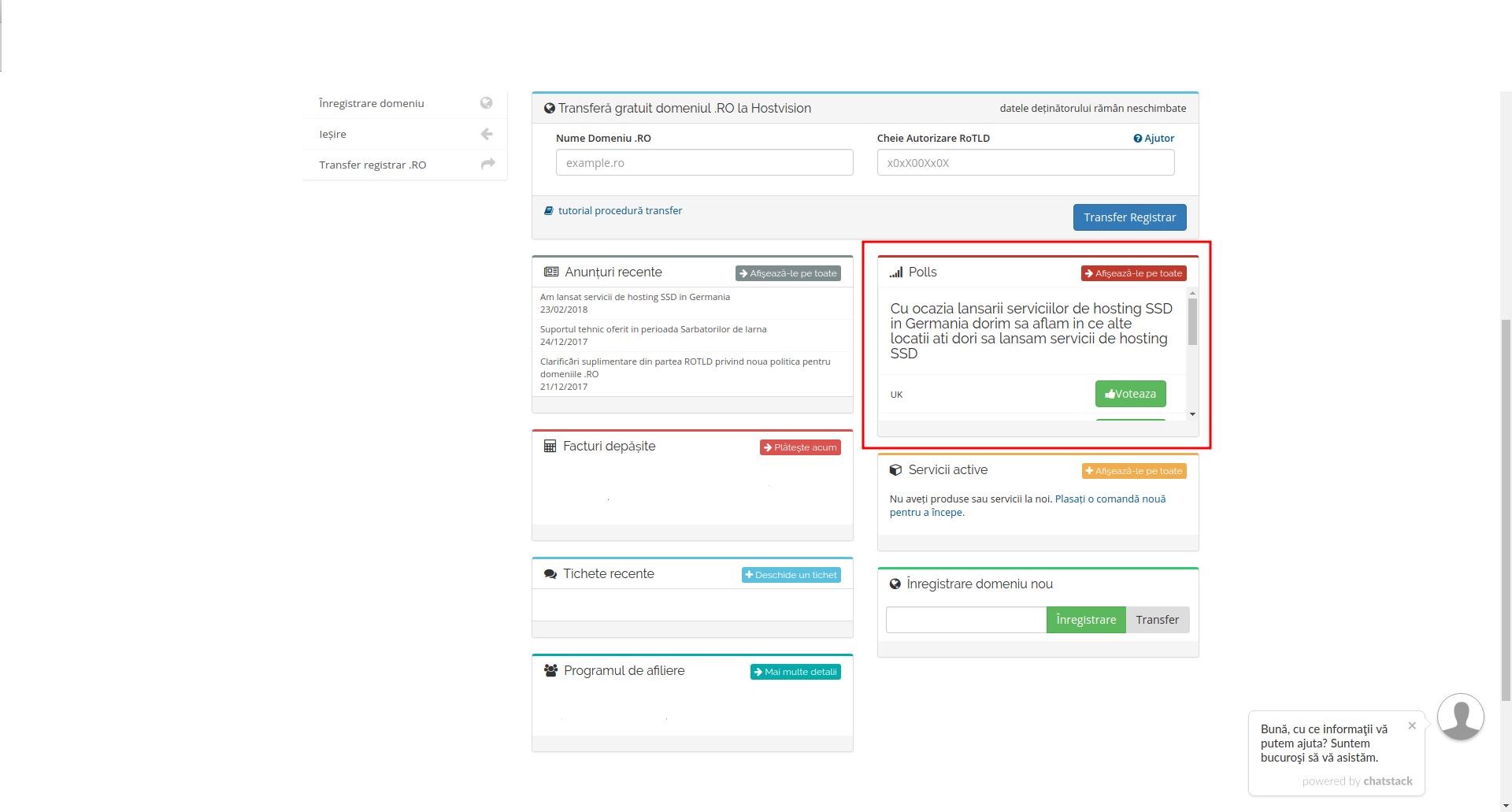Select Transfer registrar .RO menu item
This screenshot has width=1512, height=812.
pyautogui.click(x=372, y=165)
